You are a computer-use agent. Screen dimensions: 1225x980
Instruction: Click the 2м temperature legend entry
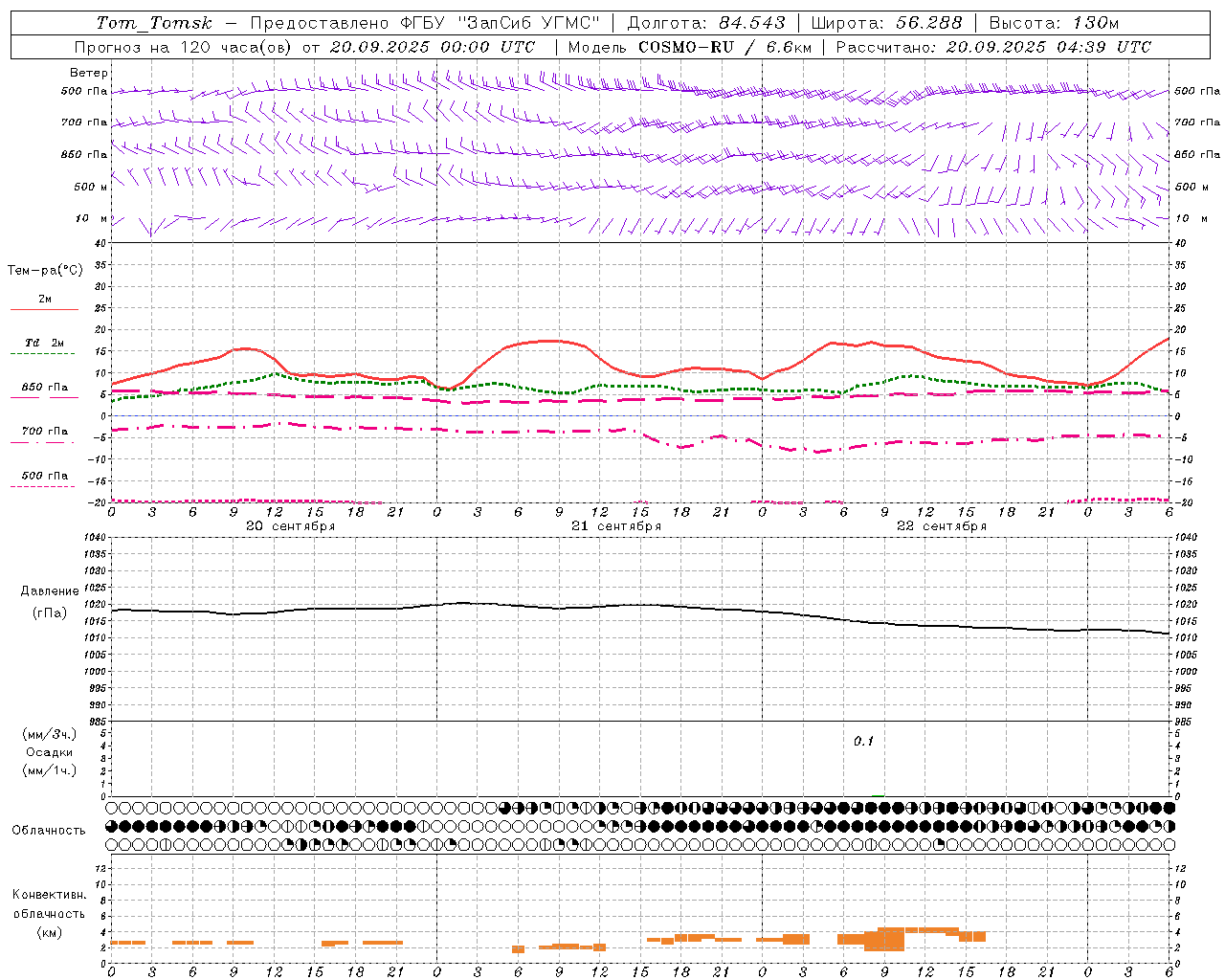coord(45,300)
